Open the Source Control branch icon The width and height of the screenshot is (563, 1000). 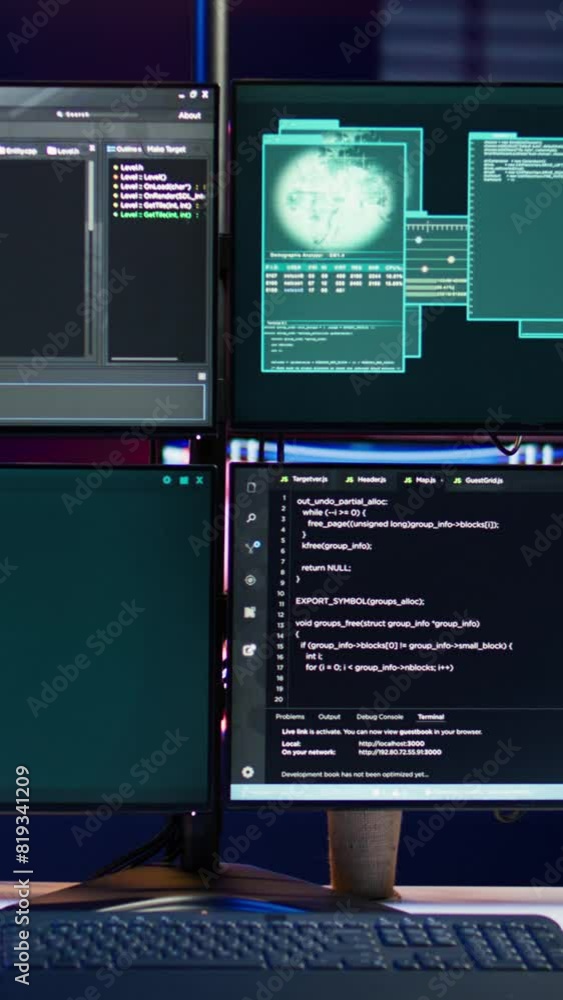[x=252, y=548]
